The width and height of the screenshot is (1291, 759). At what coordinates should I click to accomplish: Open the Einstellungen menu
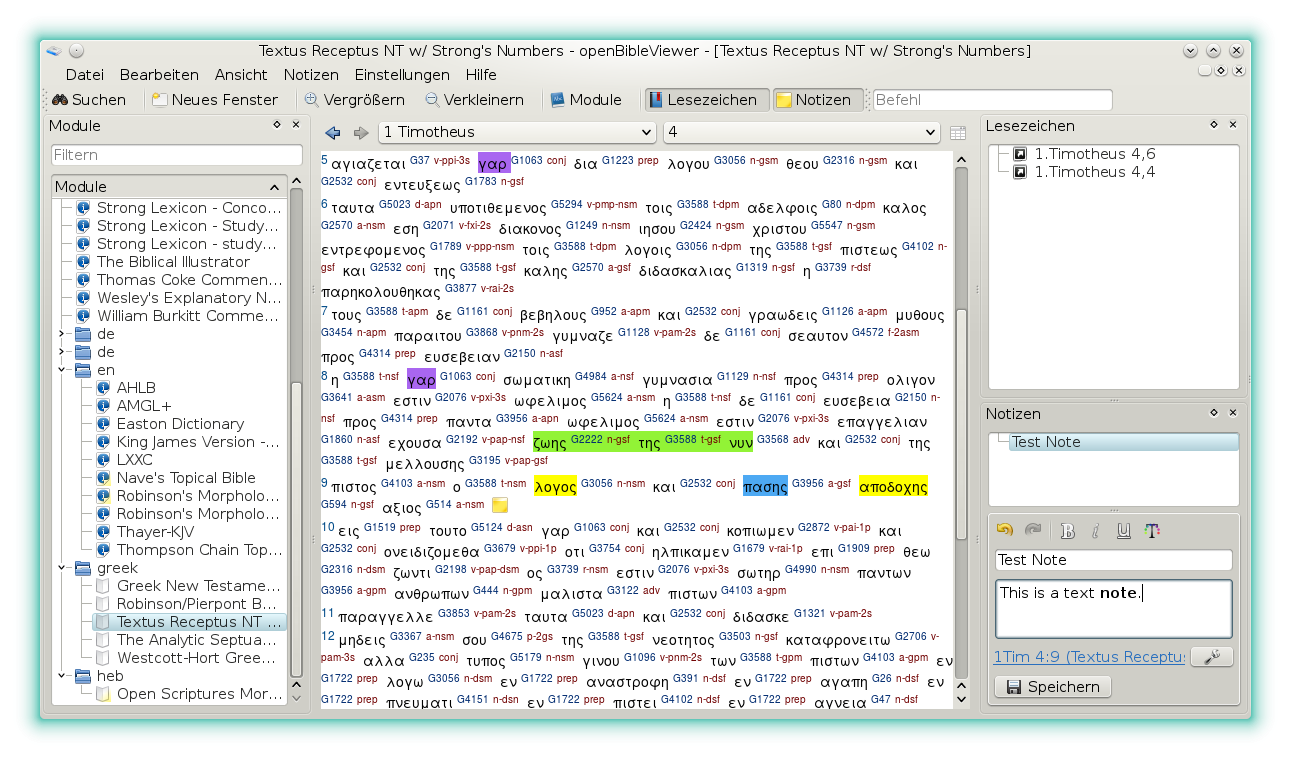click(x=402, y=75)
